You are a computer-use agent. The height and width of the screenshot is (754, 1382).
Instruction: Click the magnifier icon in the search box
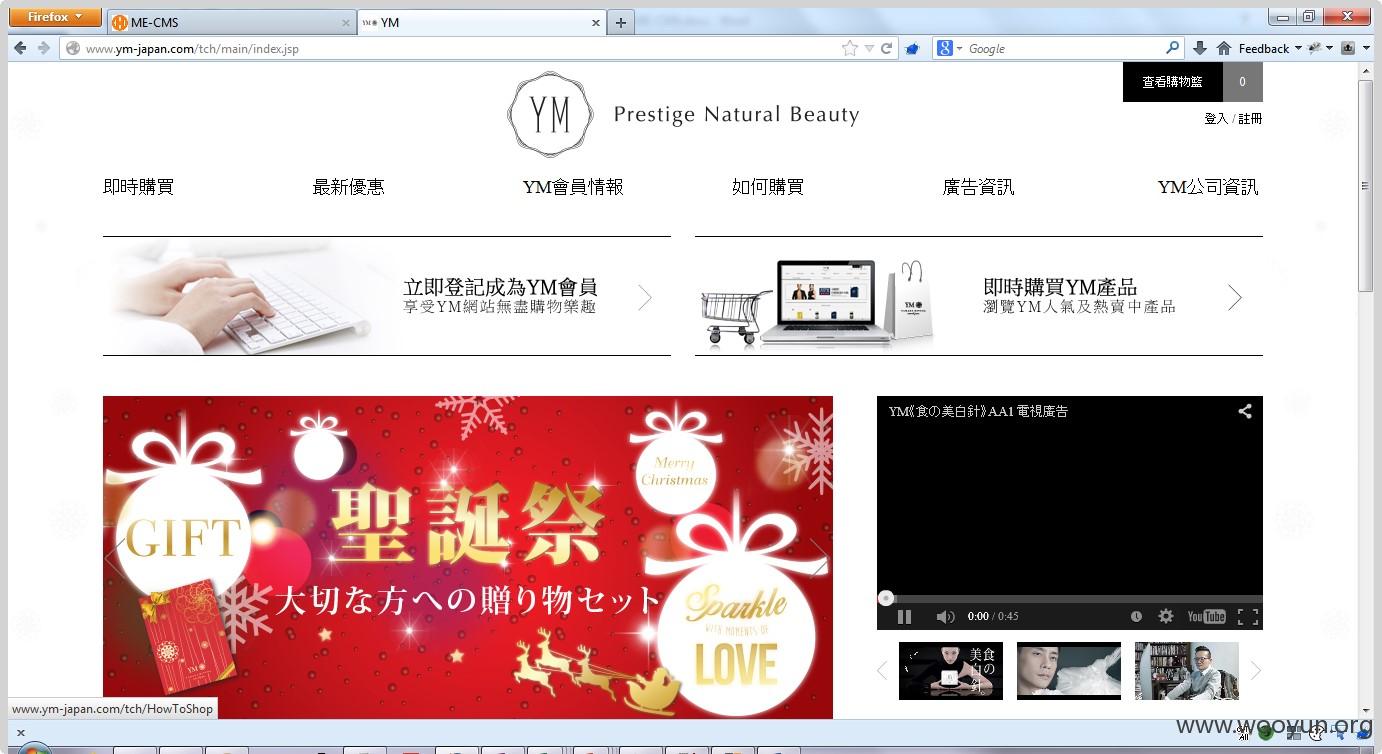(1173, 48)
